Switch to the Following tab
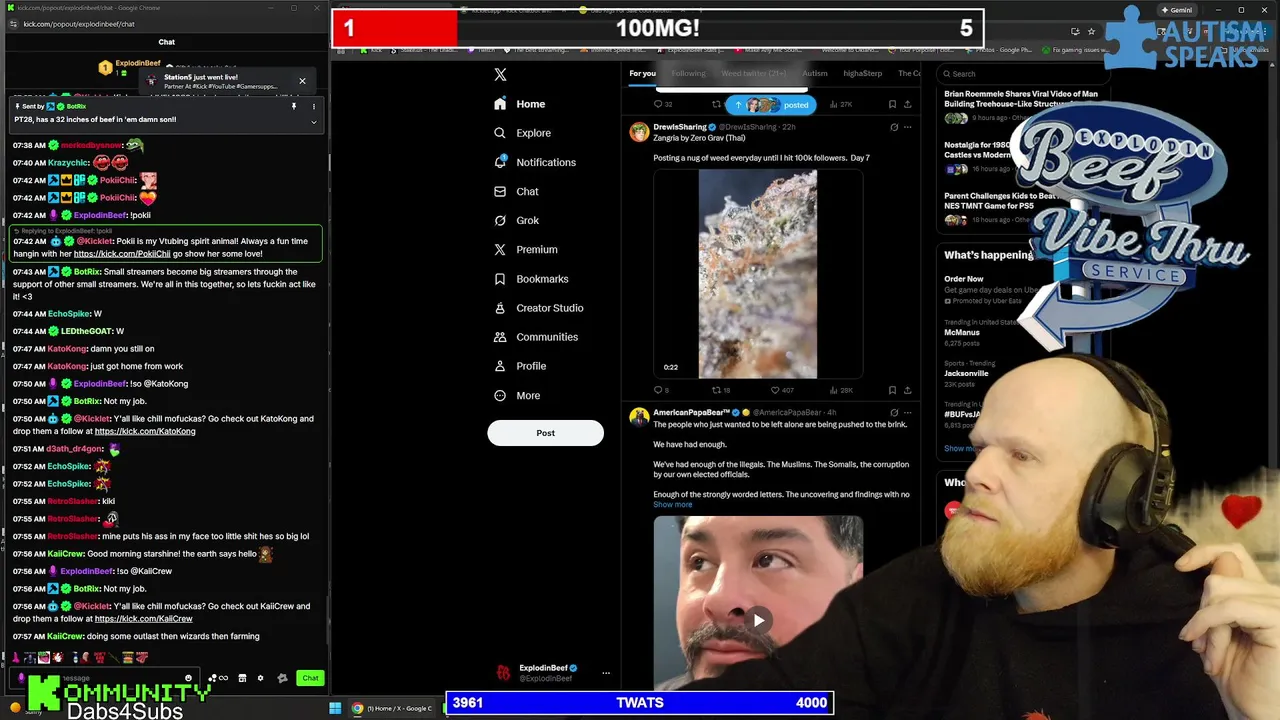Viewport: 1280px width, 720px height. [688, 73]
